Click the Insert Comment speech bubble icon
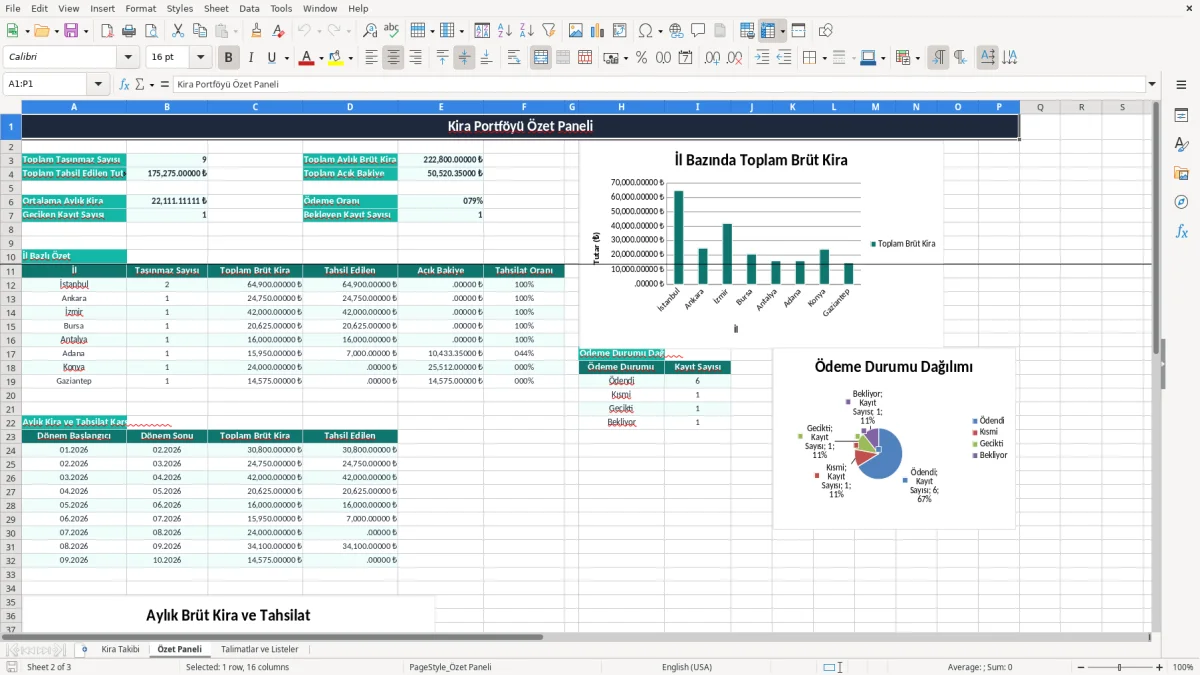Screen dimensions: 1200x675 (x=698, y=31)
